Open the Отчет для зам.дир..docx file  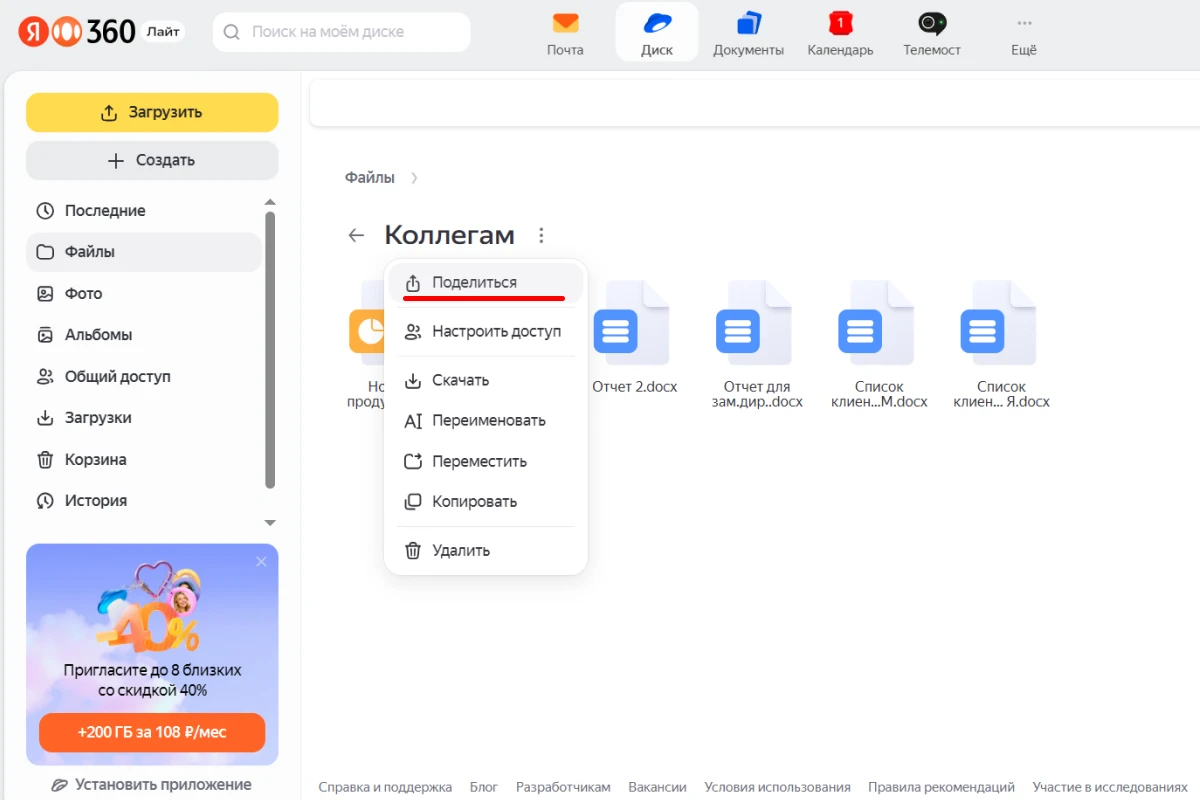pyautogui.click(x=757, y=344)
